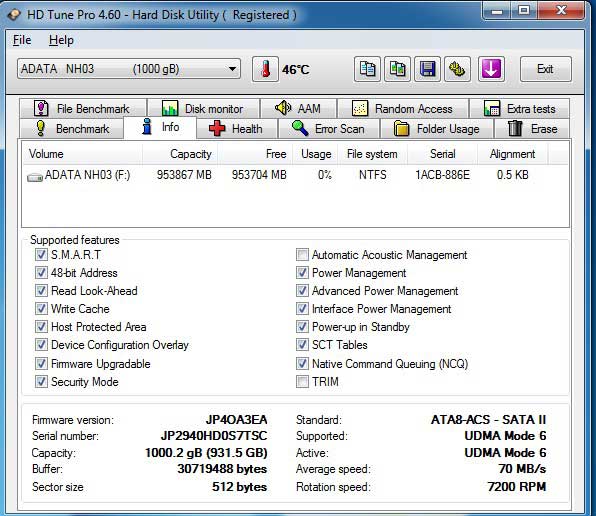Click the ADATA NH03 (F:) drive icon
Viewport: 596px width, 516px height.
35,177
